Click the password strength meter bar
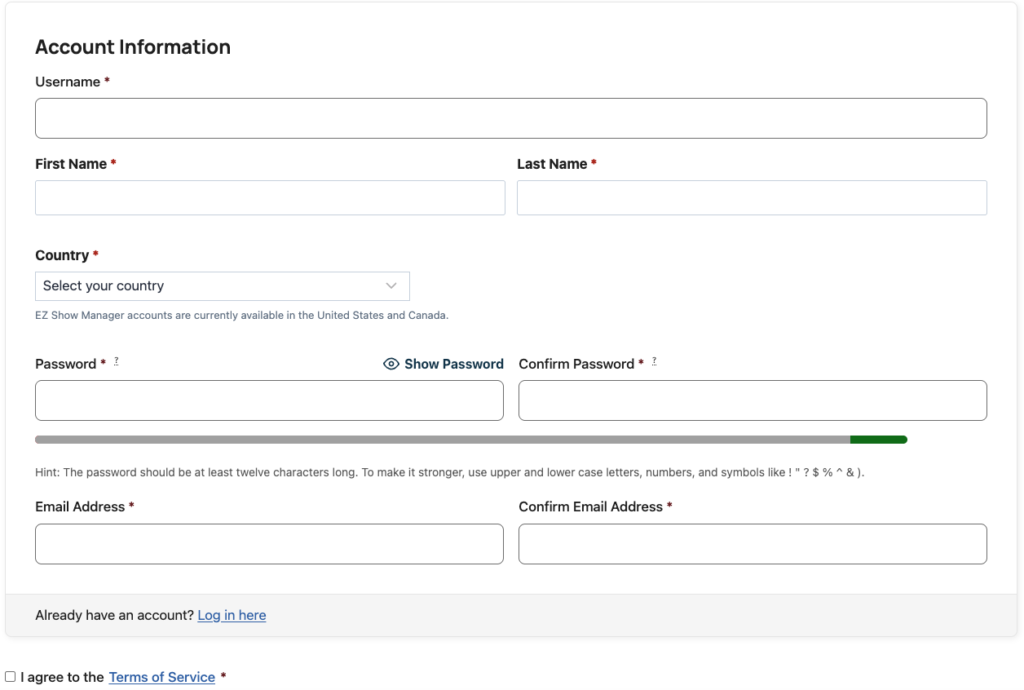1024x690 pixels. [471, 440]
